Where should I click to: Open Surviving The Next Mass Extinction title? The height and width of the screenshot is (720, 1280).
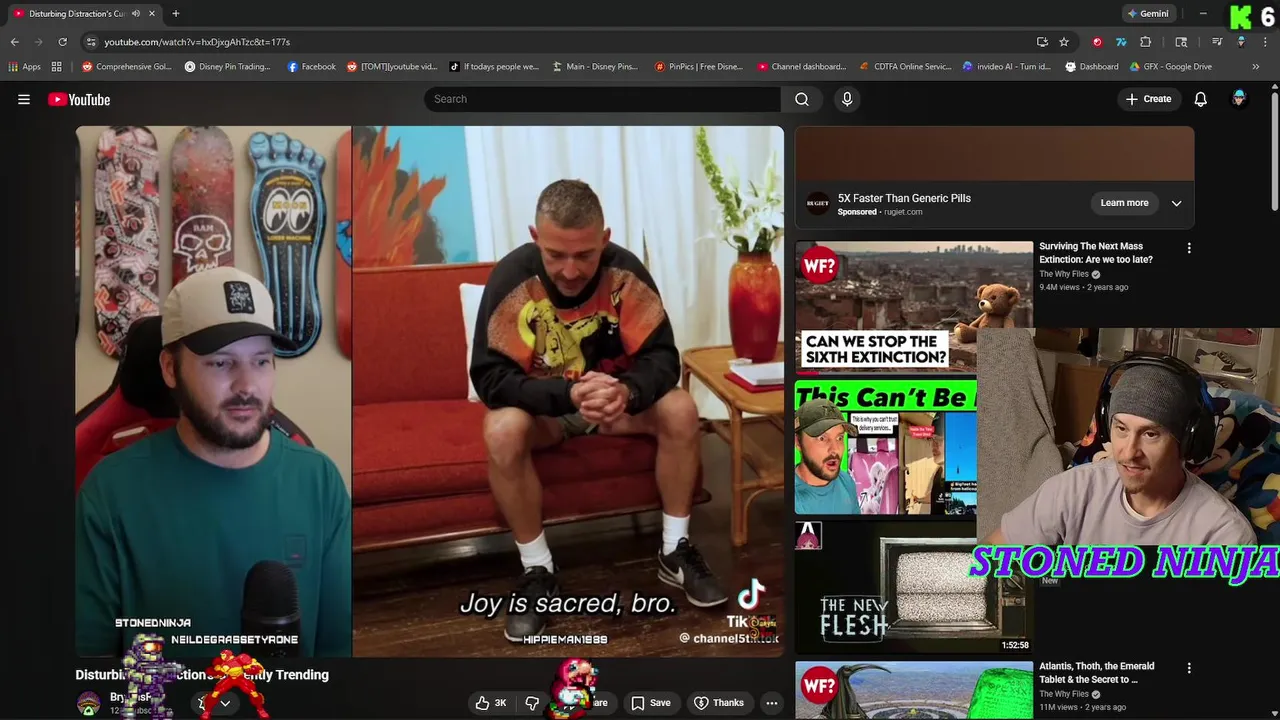tap(1096, 253)
